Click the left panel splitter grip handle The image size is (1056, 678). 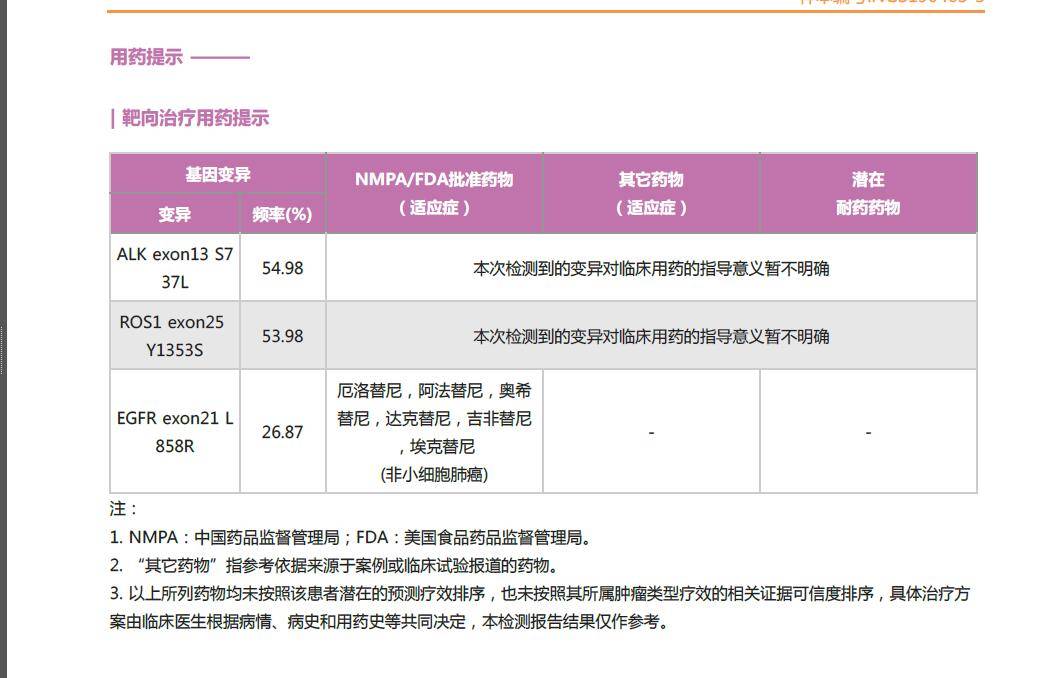pyautogui.click(x=3, y=340)
